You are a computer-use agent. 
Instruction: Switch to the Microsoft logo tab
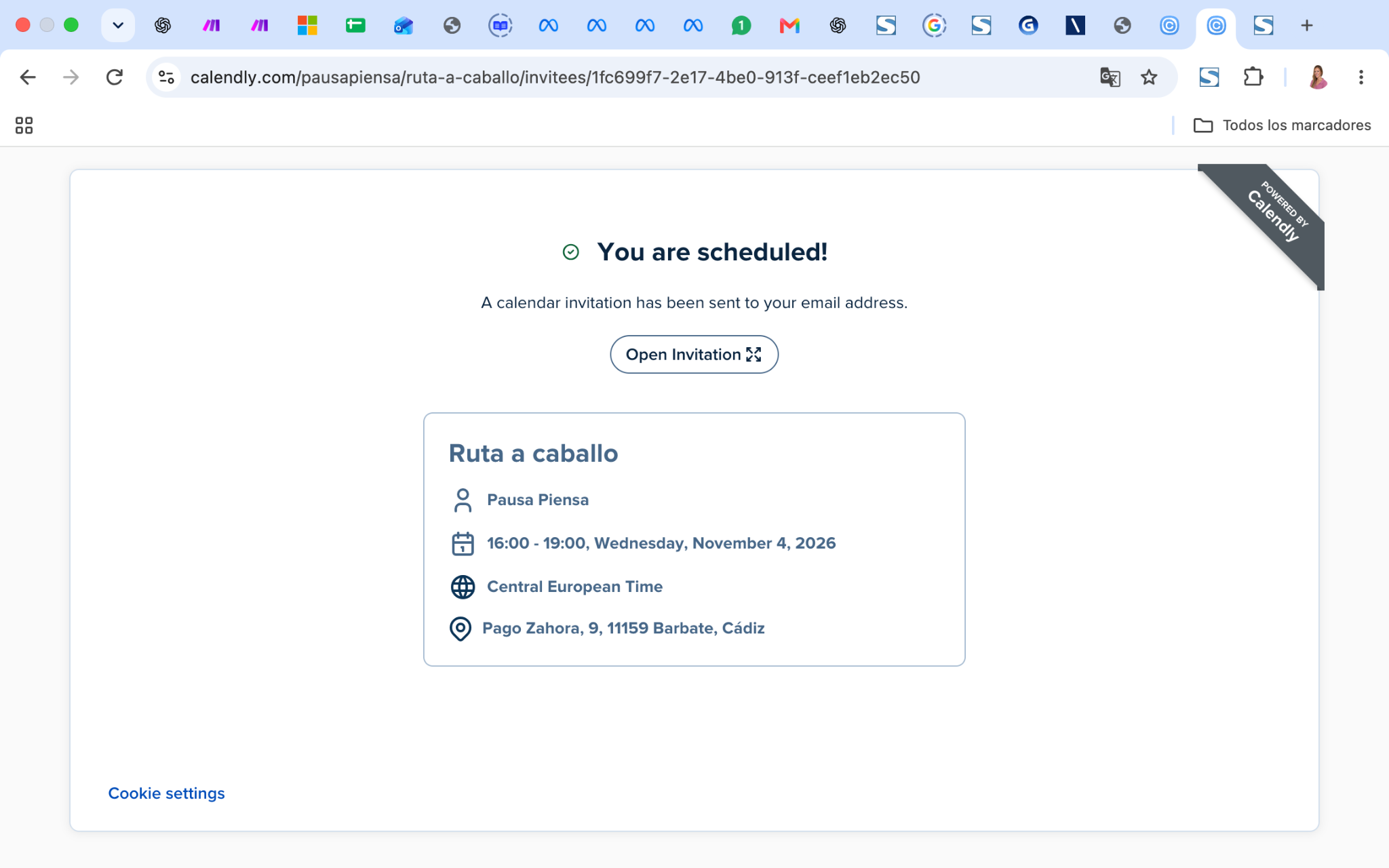click(x=307, y=26)
